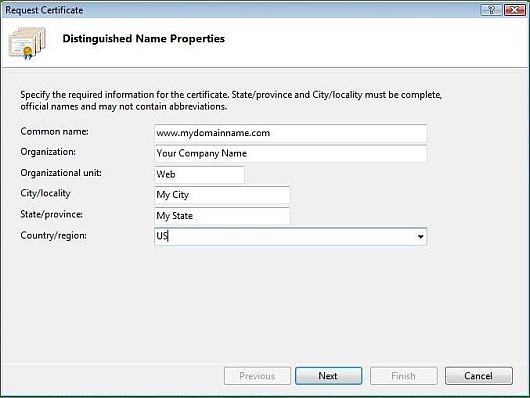The image size is (530, 398).
Task: Click the instruction text about State/province
Action: click(231, 100)
